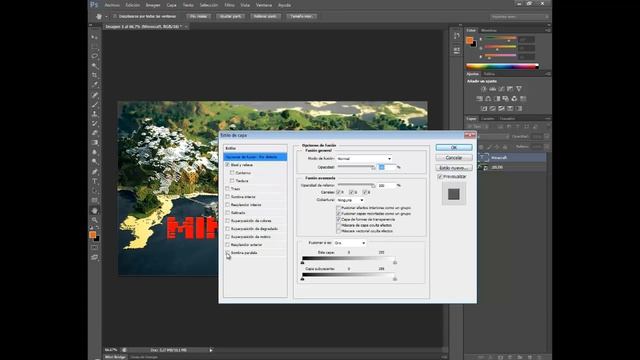
Task: Select the Lasso tool
Action: pos(95,56)
